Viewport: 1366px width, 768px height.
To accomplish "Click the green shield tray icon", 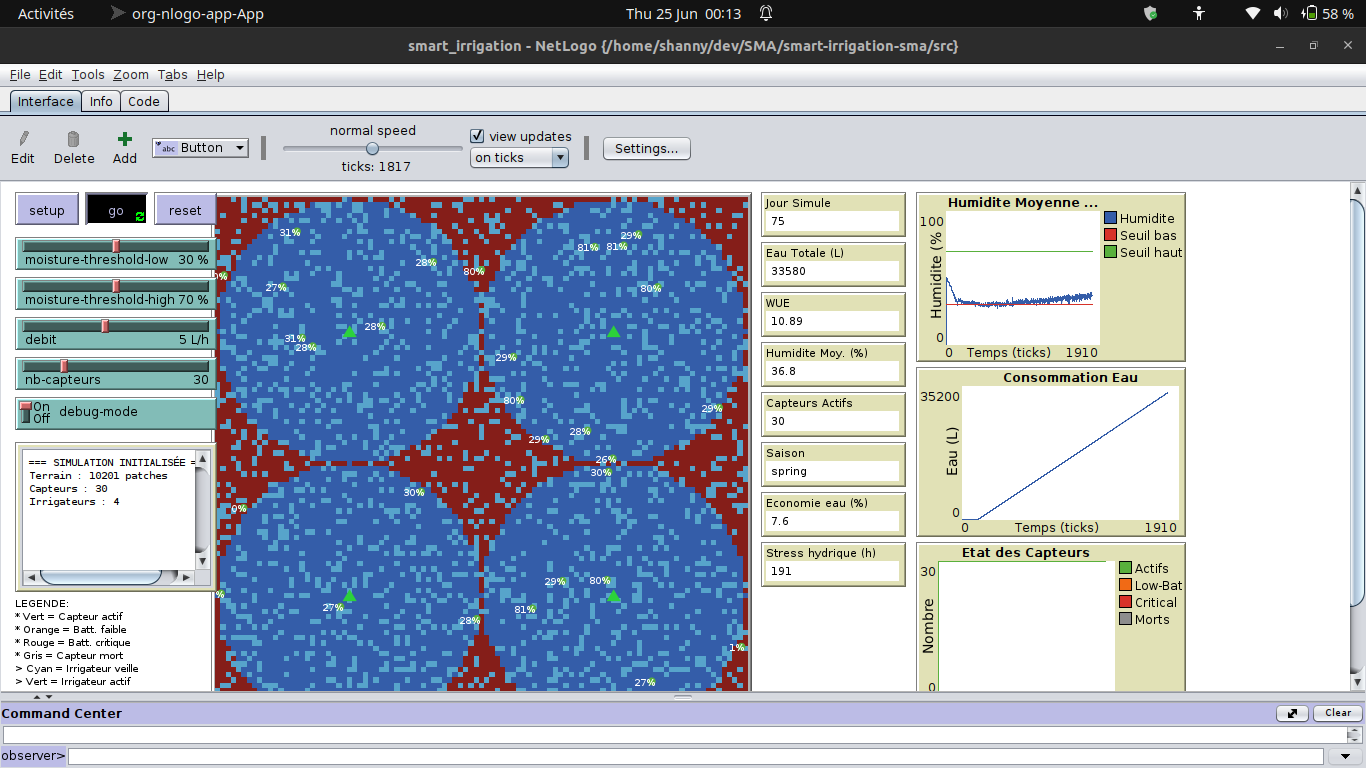I will pyautogui.click(x=1150, y=14).
